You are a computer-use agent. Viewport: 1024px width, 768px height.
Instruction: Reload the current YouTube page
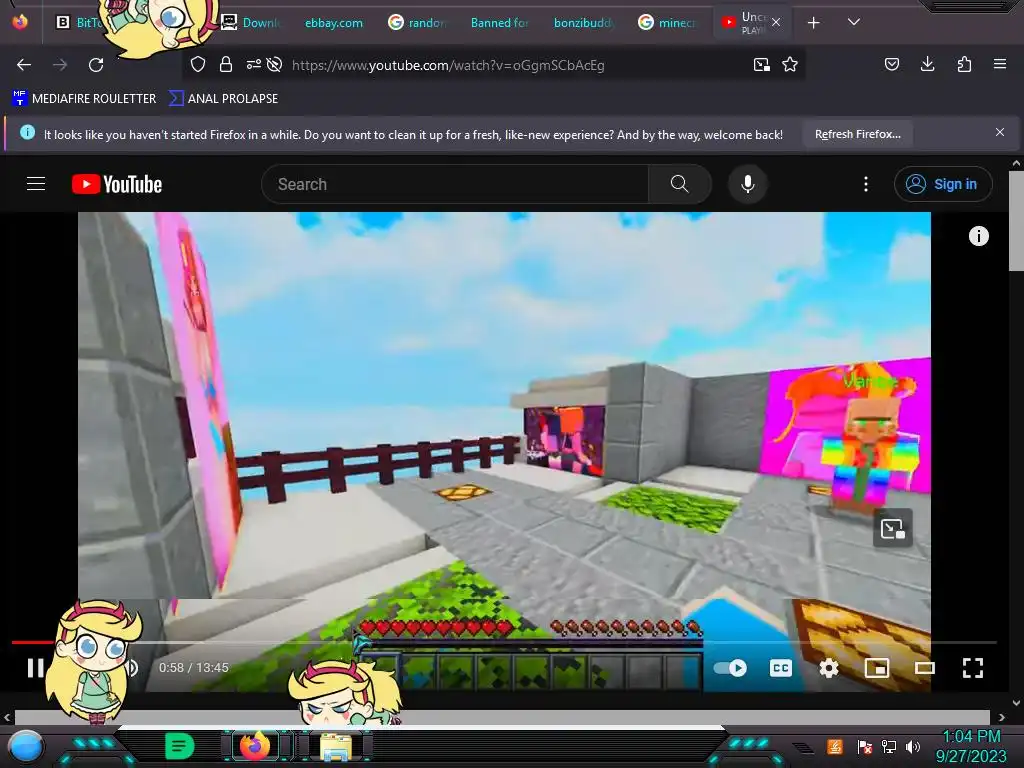tap(96, 65)
